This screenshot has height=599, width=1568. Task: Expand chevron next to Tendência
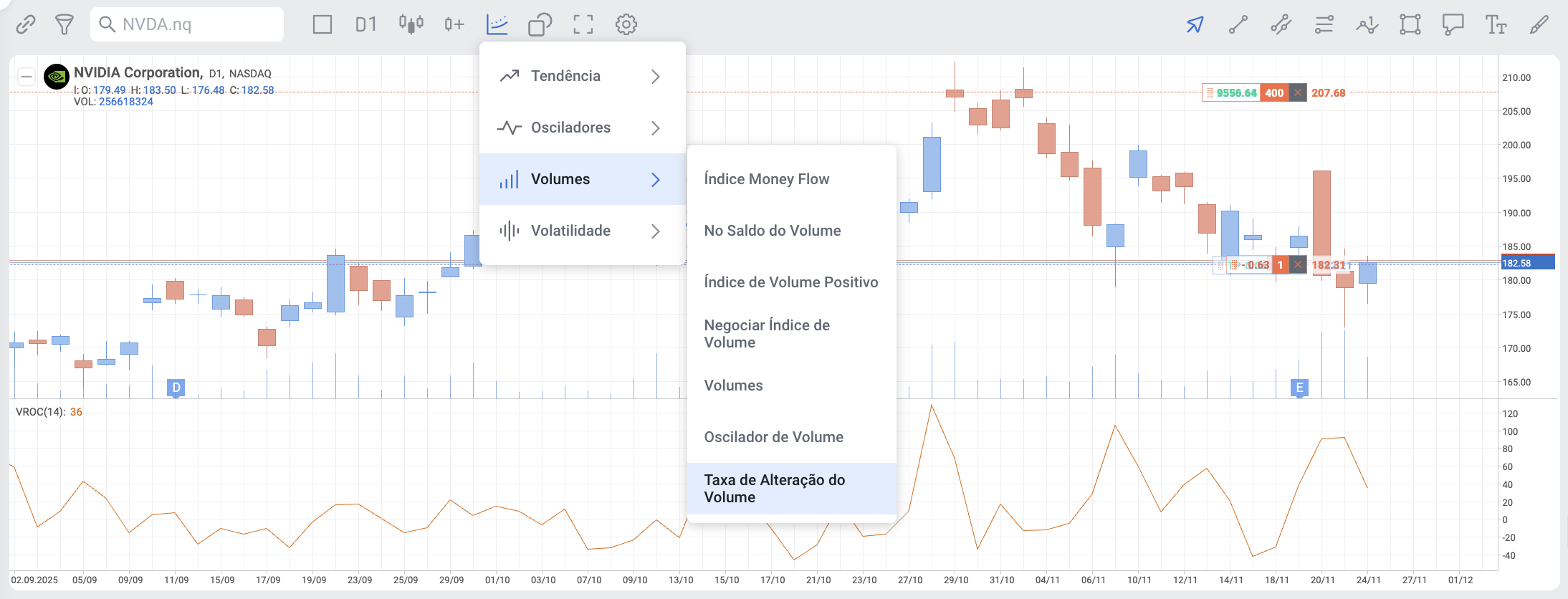pos(656,76)
